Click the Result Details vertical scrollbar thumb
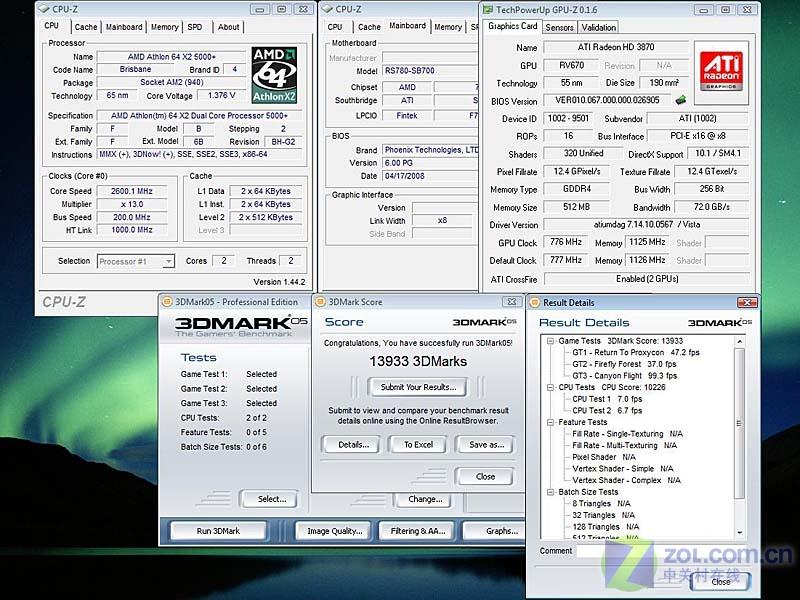This screenshot has height=600, width=800. pos(740,423)
